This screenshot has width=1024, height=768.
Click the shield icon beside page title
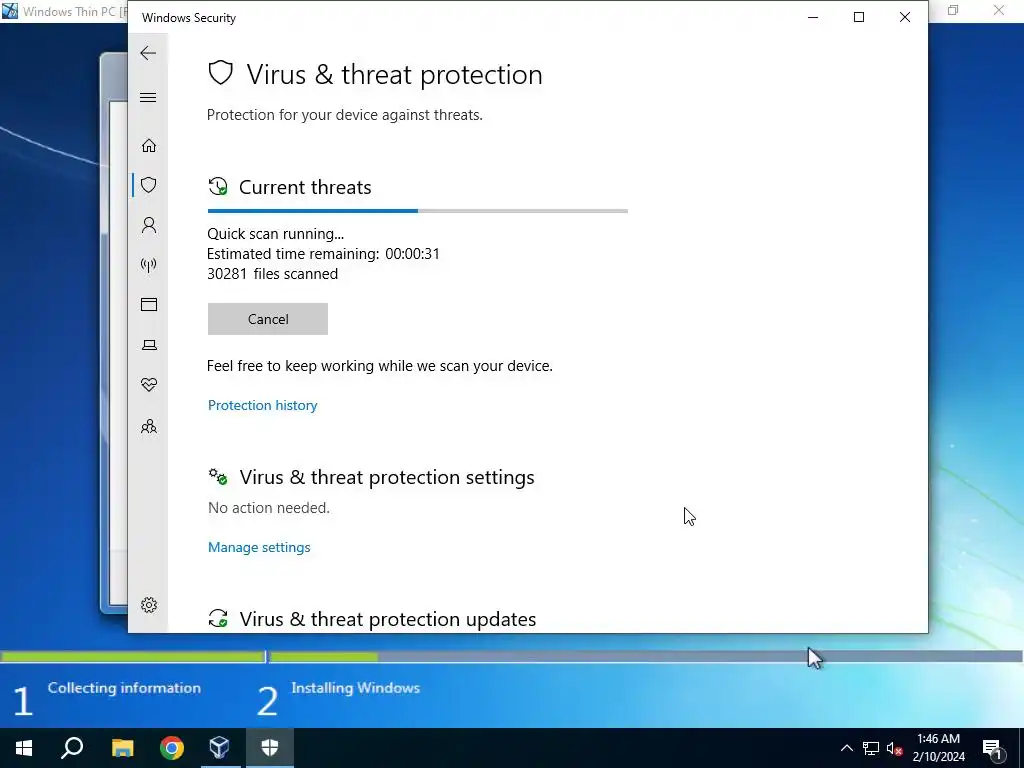click(221, 73)
